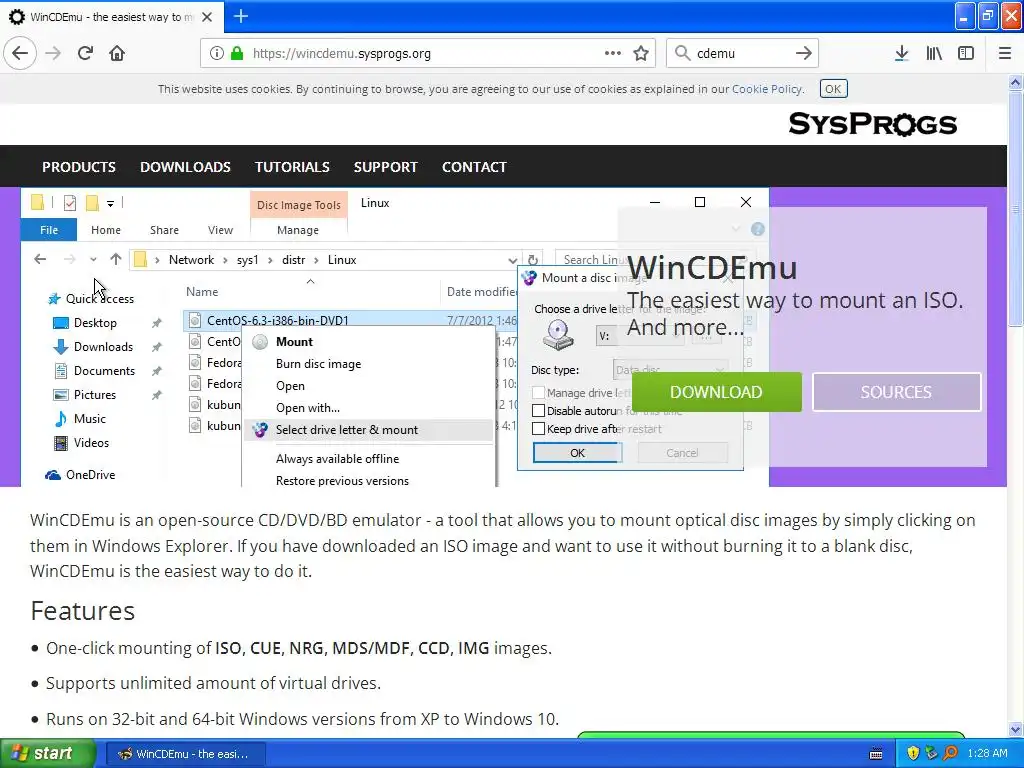Open the Firefox hamburger menu

(x=1004, y=53)
